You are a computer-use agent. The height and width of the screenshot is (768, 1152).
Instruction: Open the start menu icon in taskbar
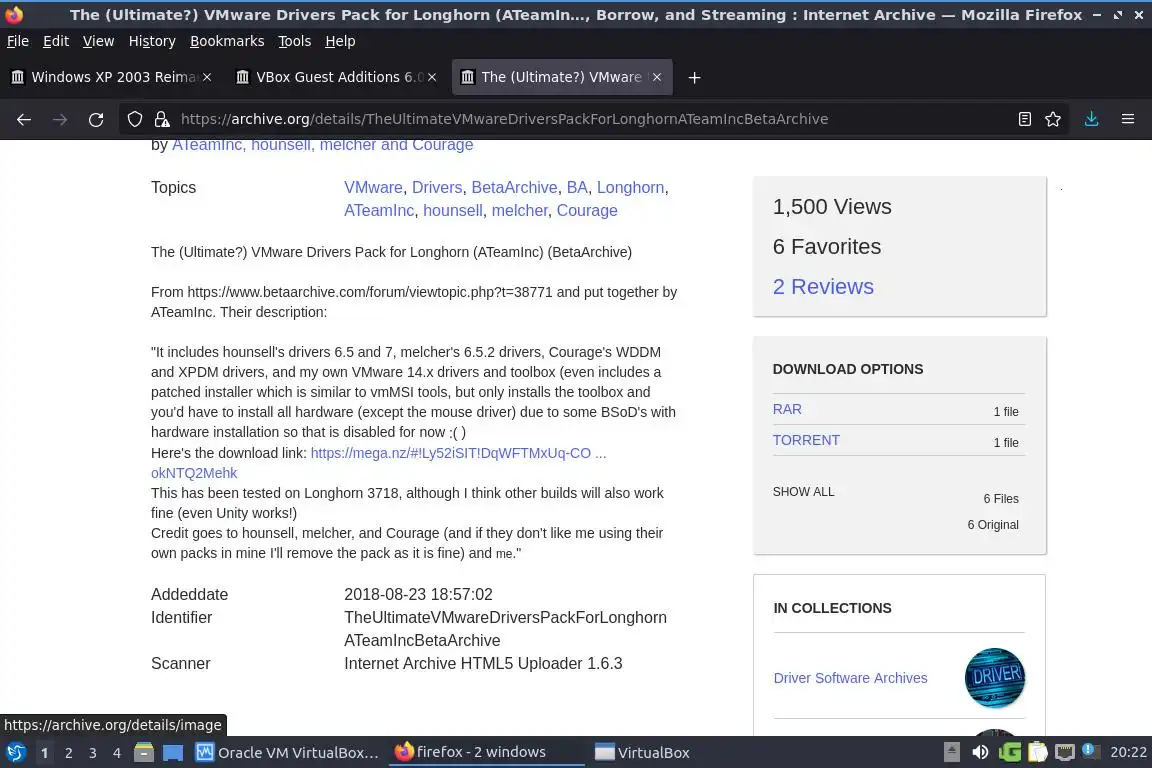tap(15, 753)
